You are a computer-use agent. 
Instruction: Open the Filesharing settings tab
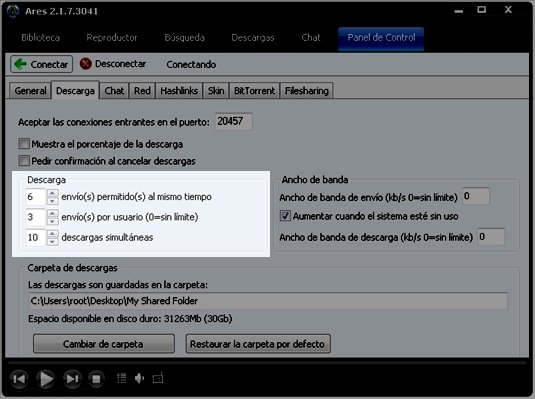(x=307, y=91)
